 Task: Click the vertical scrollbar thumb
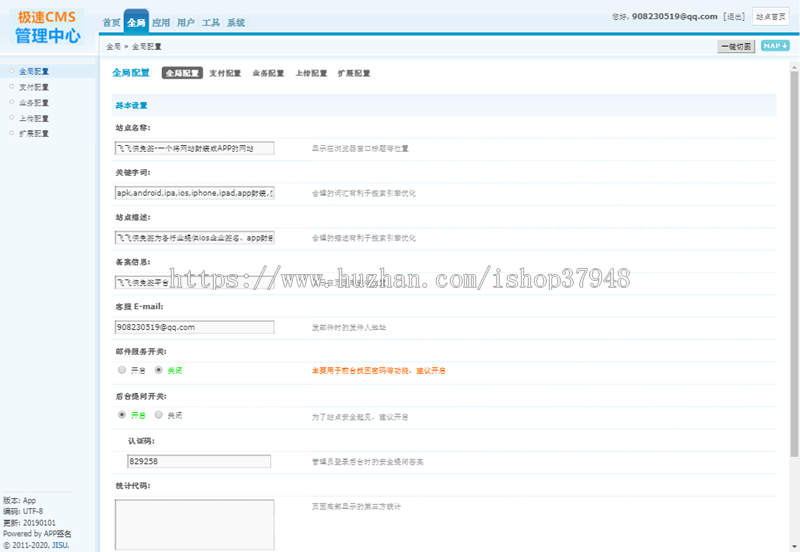pos(794,264)
